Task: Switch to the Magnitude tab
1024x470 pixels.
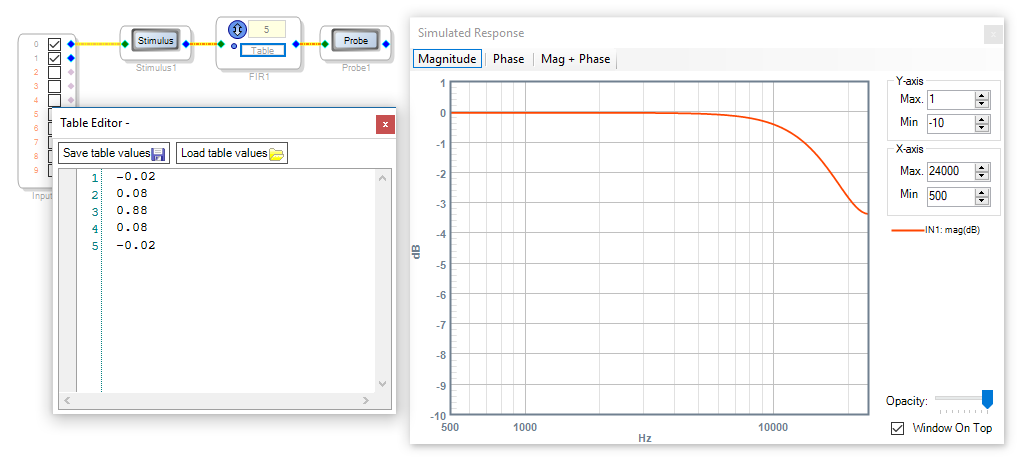Action: pyautogui.click(x=447, y=59)
